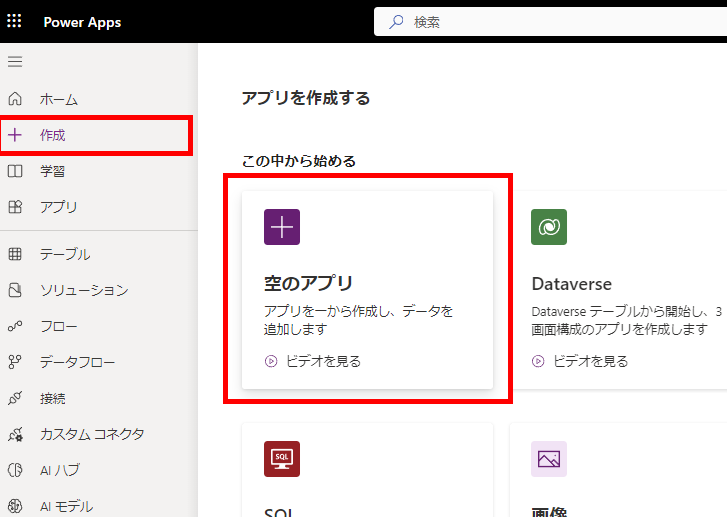The image size is (727, 517).
Task: Click the ソリューション icon
Action: pyautogui.click(x=15, y=290)
